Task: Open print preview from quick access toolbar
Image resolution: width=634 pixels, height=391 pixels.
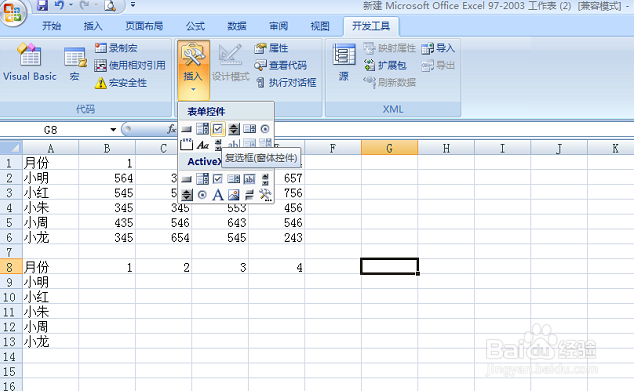Action: pos(110,5)
